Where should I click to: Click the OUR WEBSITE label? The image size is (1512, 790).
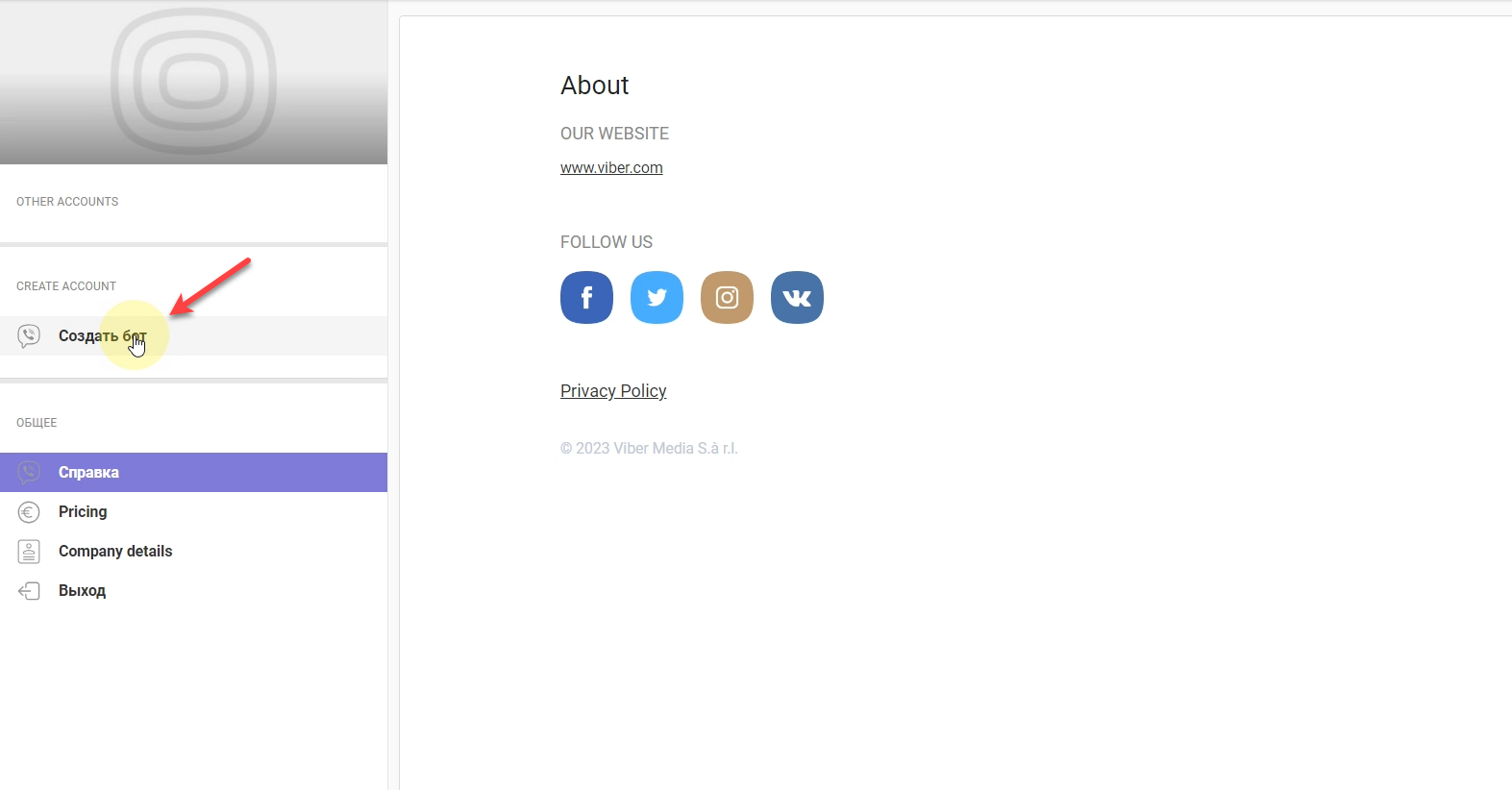614,134
